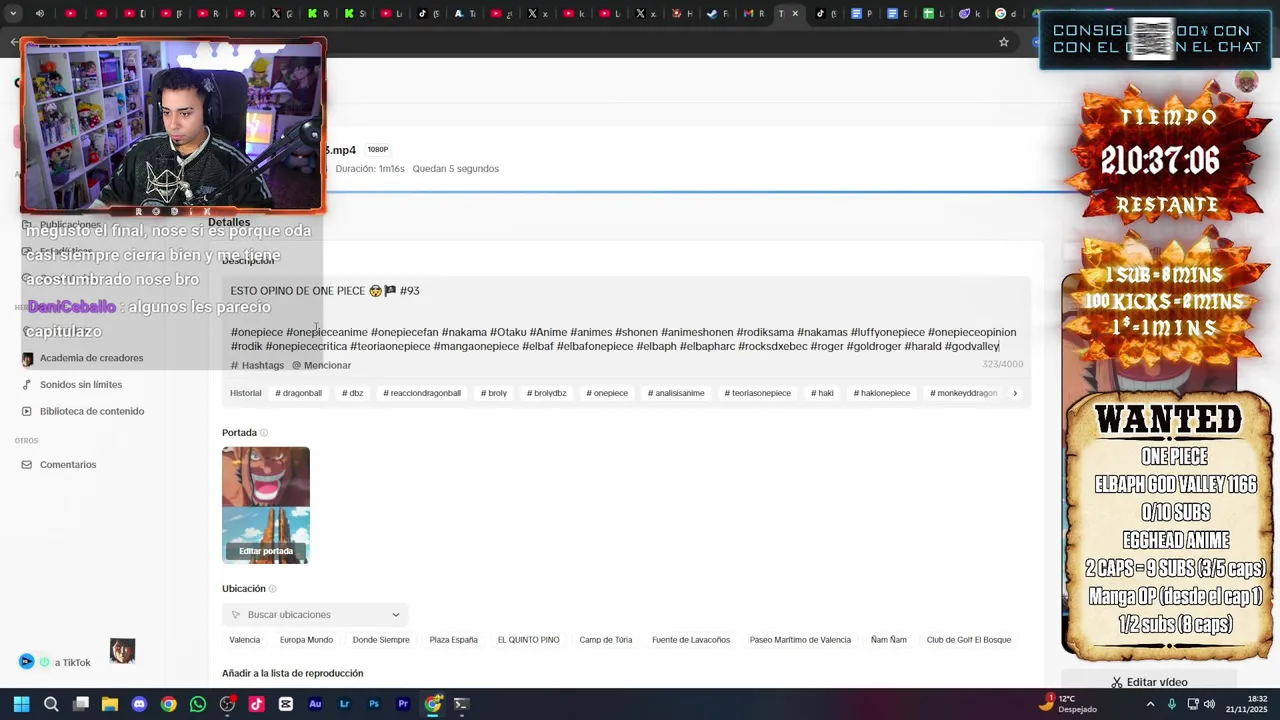Image resolution: width=1280 pixels, height=720 pixels.
Task: Expand the hidden system tray icons
Action: [1150, 704]
